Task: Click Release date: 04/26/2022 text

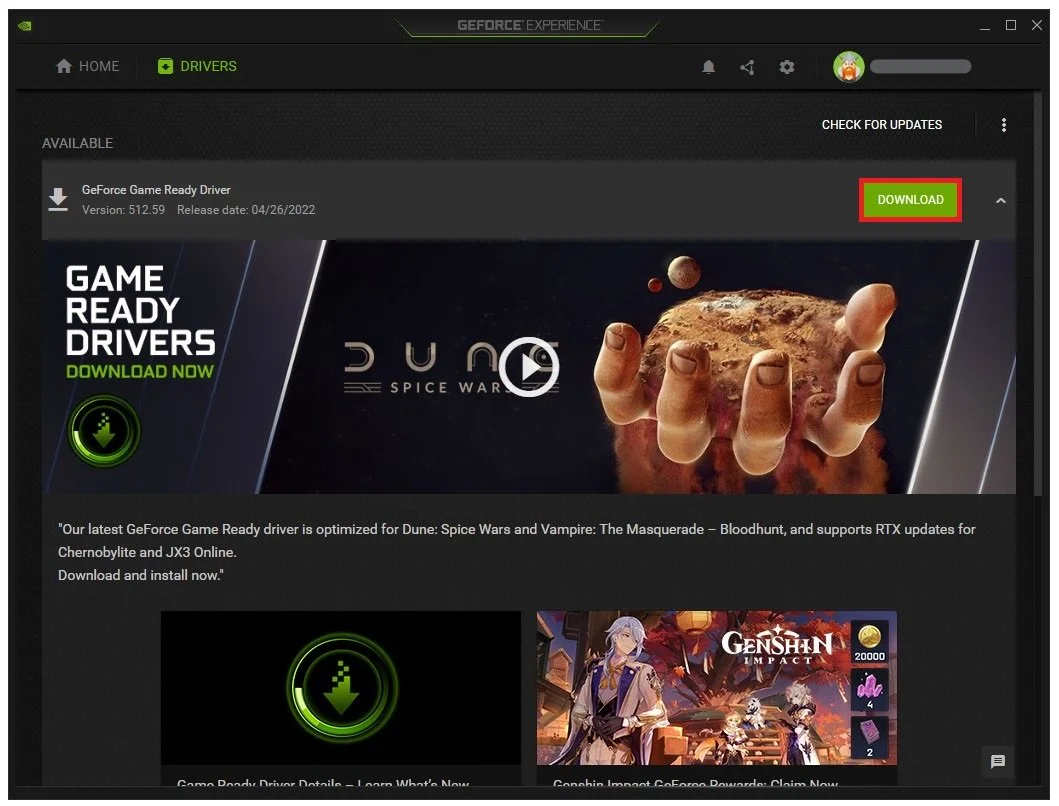Action: tap(246, 210)
